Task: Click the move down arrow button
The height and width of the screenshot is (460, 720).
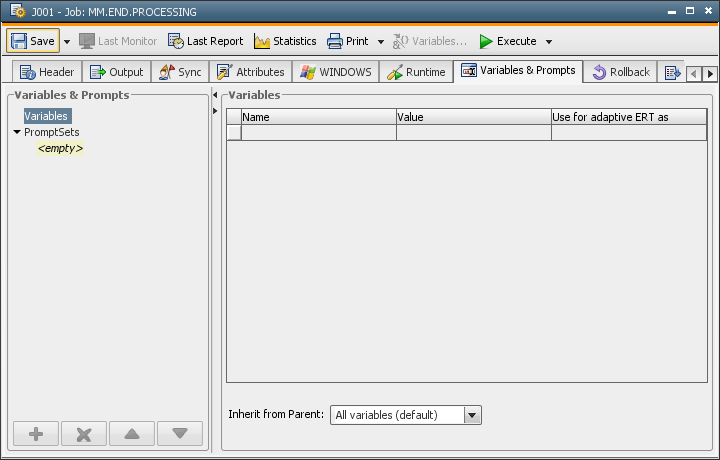Action: pyautogui.click(x=180, y=433)
